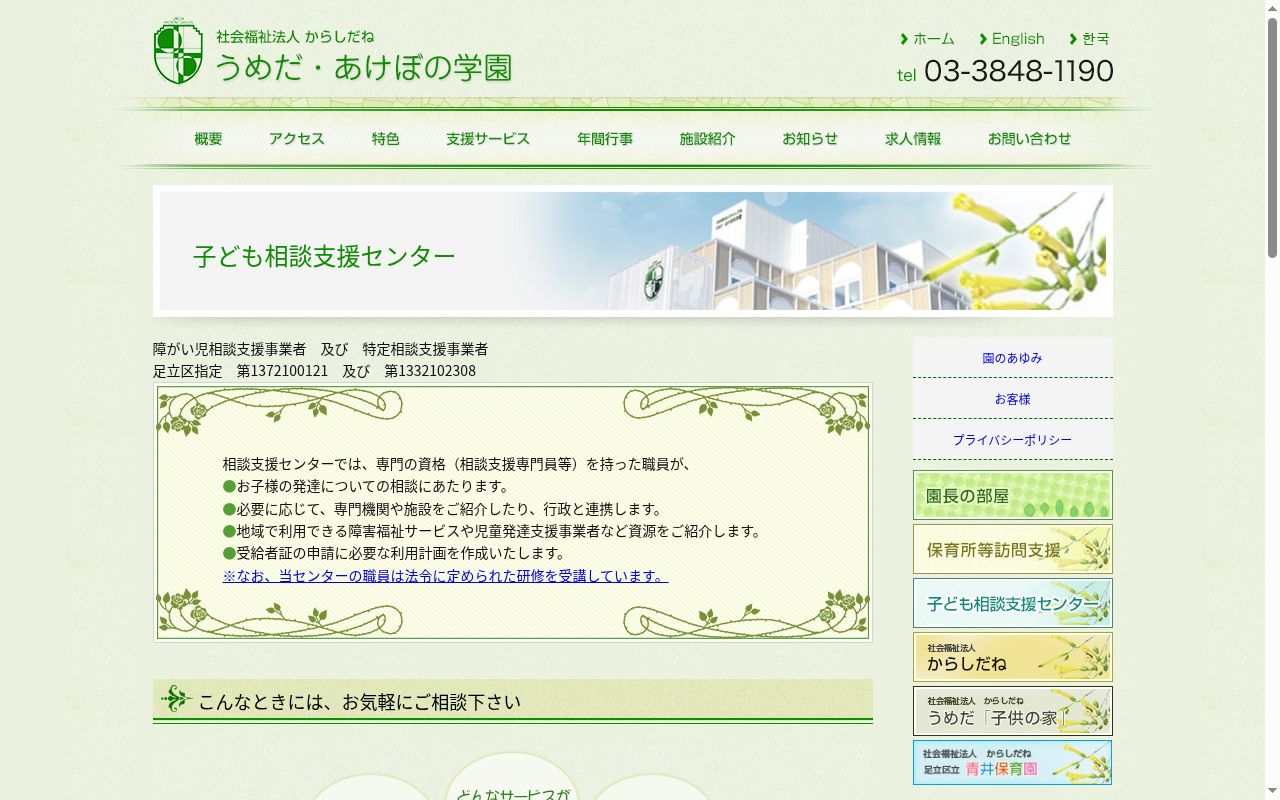The width and height of the screenshot is (1280, 800).
Task: Open 概要 menu item
Action: tap(208, 139)
